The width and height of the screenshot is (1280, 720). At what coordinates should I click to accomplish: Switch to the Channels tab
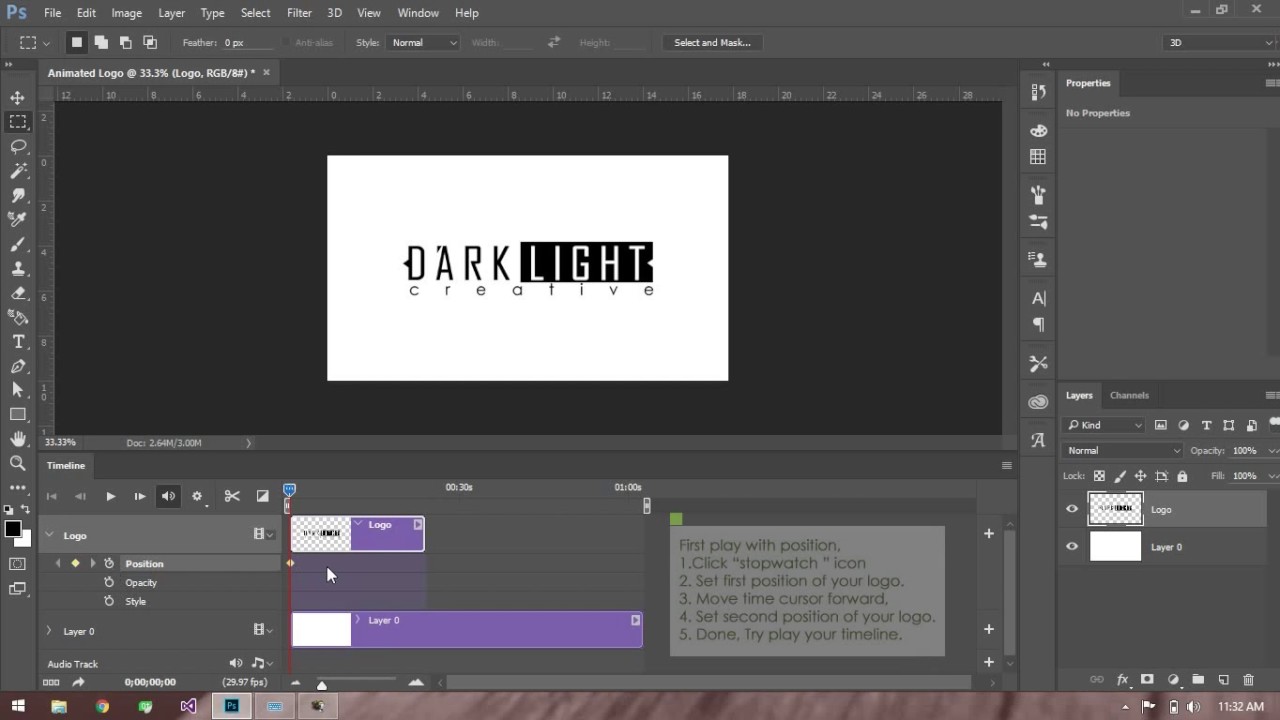tap(1129, 395)
